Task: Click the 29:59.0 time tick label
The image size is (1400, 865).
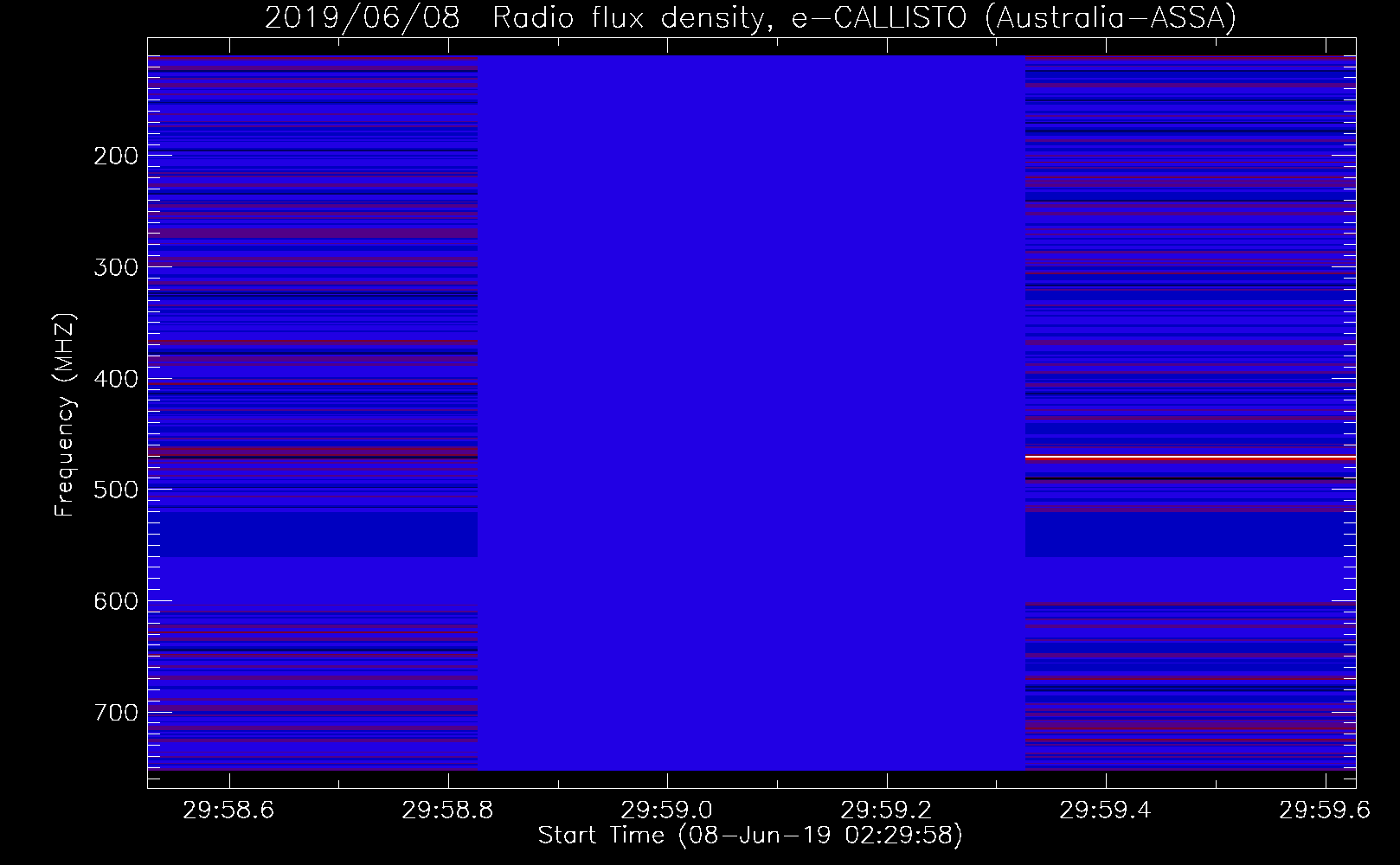Action: [x=667, y=810]
